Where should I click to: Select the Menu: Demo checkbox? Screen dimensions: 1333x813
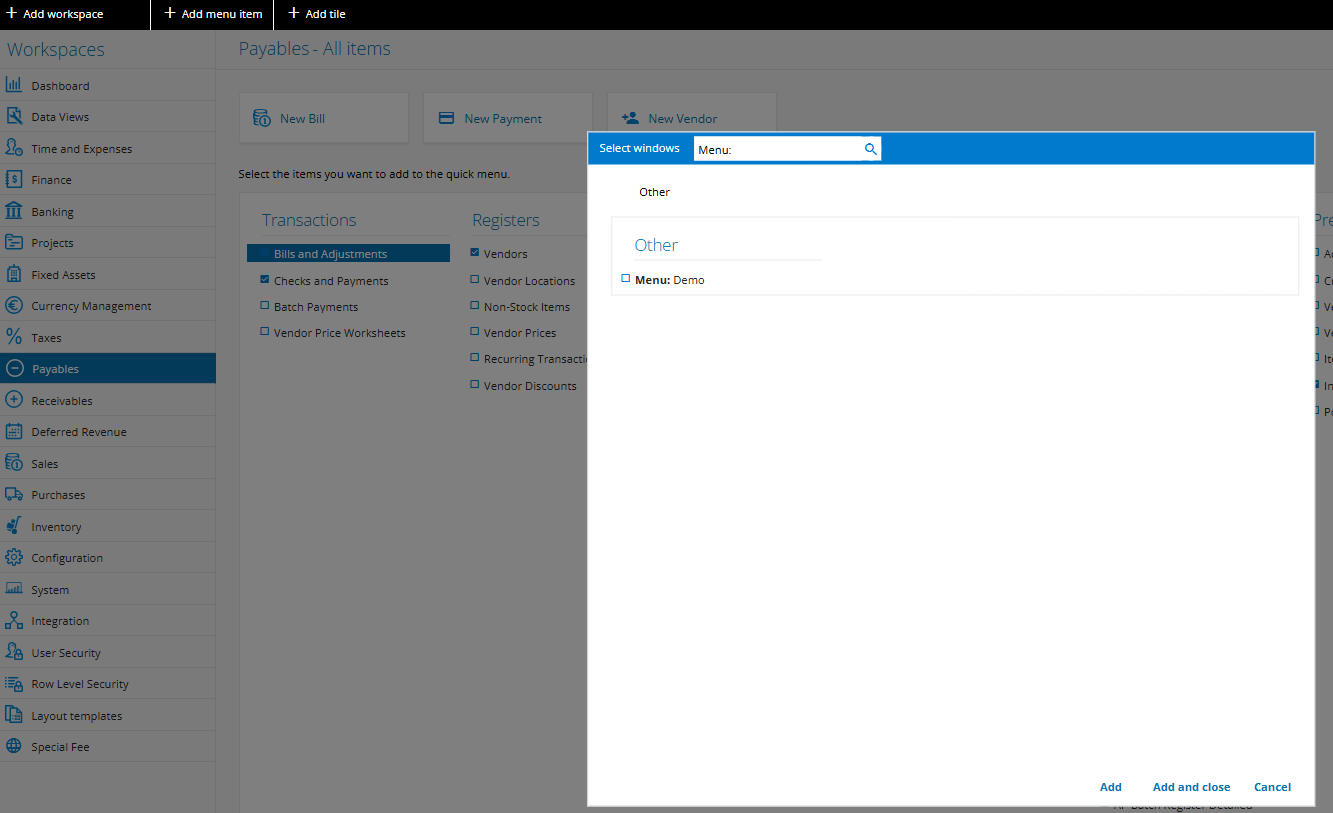(x=625, y=279)
